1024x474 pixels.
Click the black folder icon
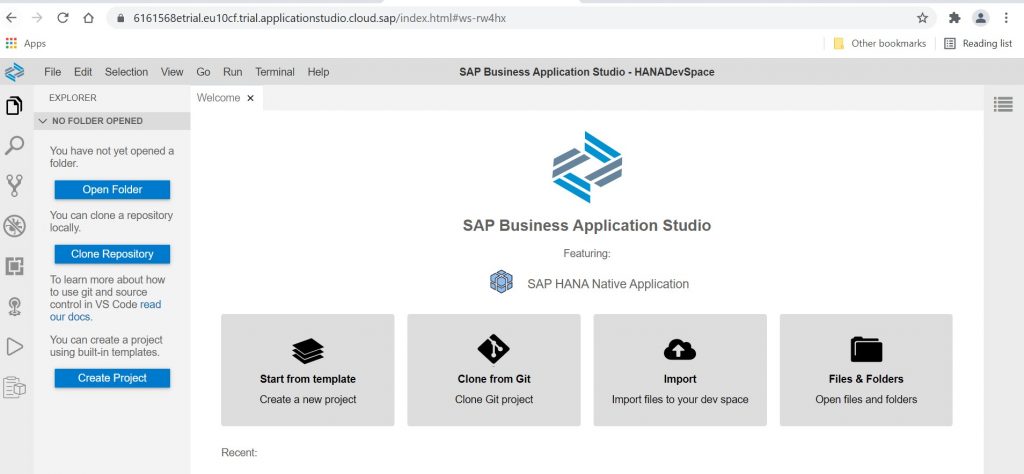tap(866, 349)
